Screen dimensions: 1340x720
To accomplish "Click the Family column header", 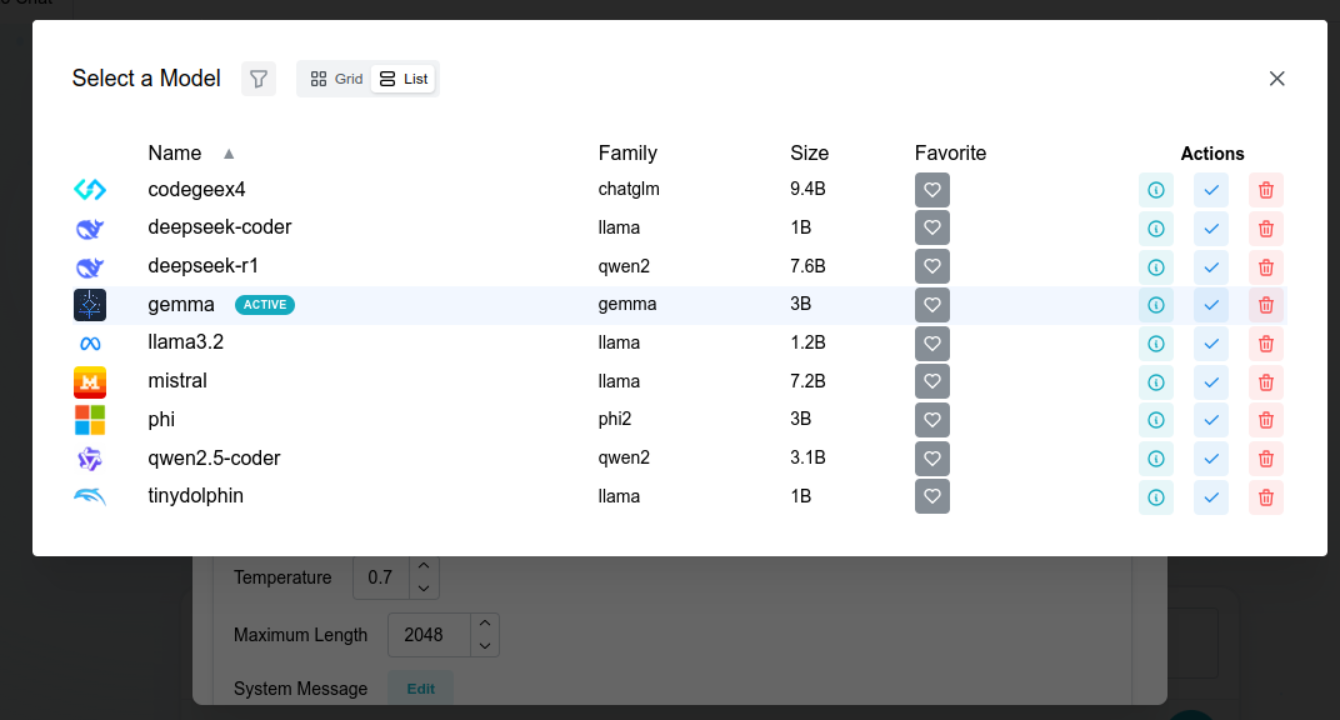I will [628, 153].
